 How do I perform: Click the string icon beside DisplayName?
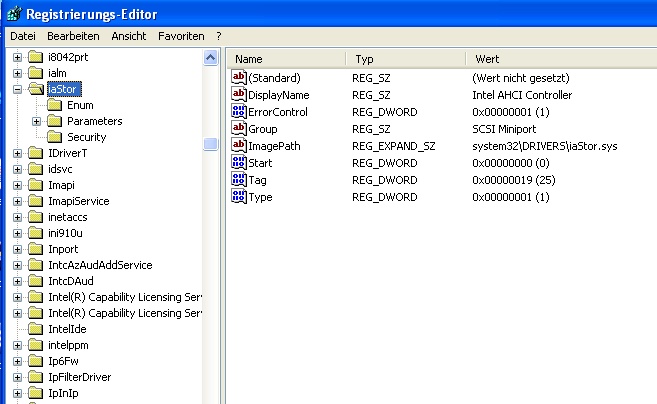tap(239, 94)
